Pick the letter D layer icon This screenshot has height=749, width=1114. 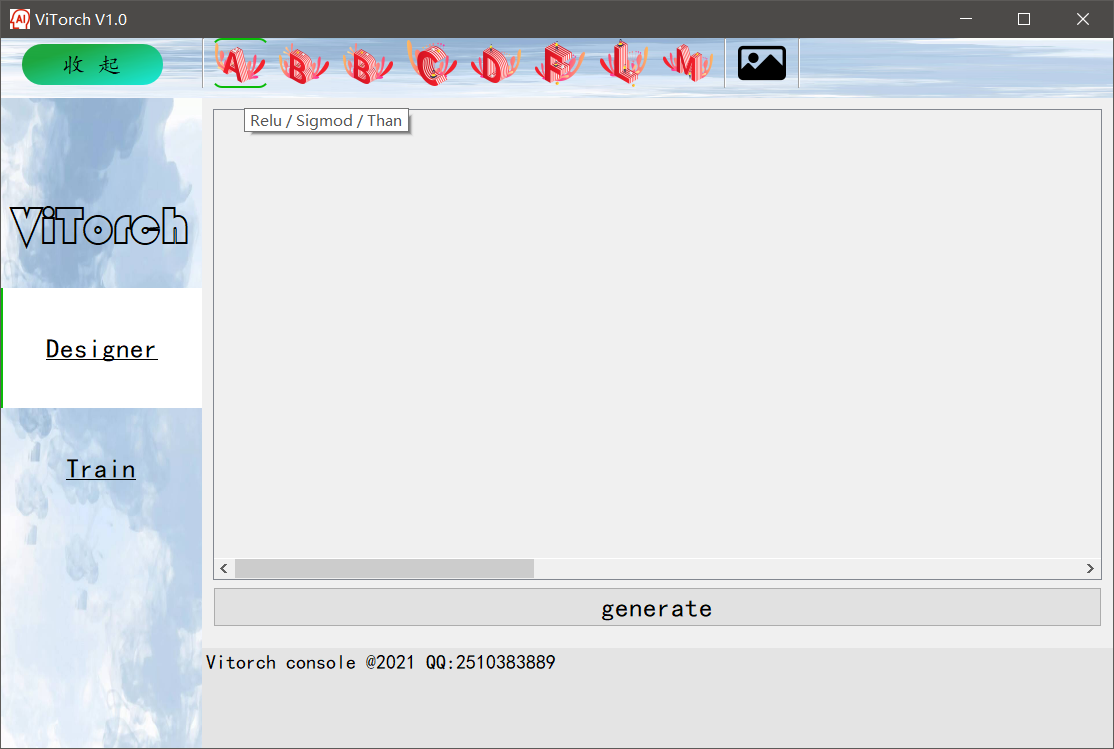click(x=495, y=64)
